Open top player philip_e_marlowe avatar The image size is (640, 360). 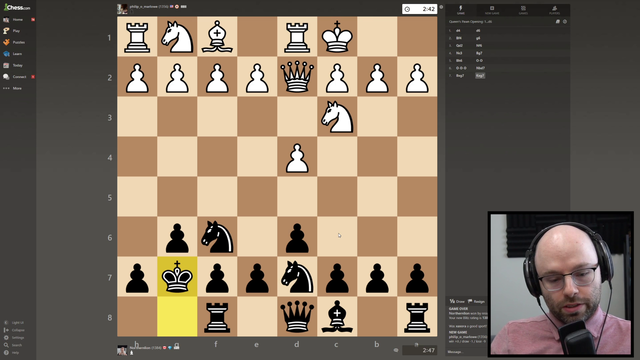pos(122,9)
